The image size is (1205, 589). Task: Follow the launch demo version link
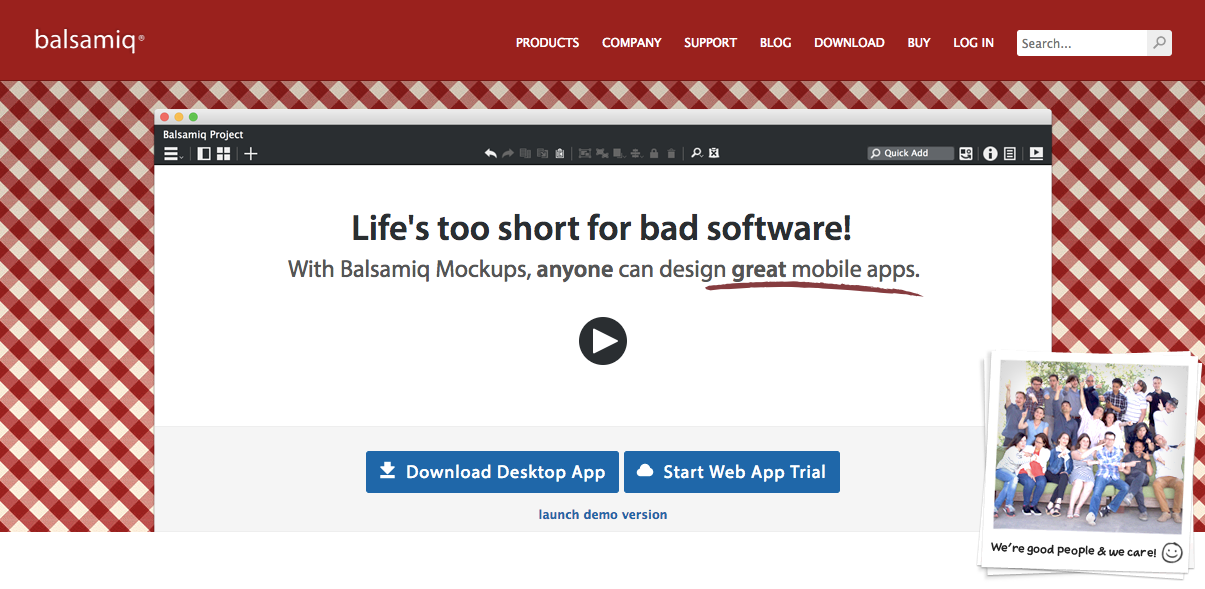point(603,515)
